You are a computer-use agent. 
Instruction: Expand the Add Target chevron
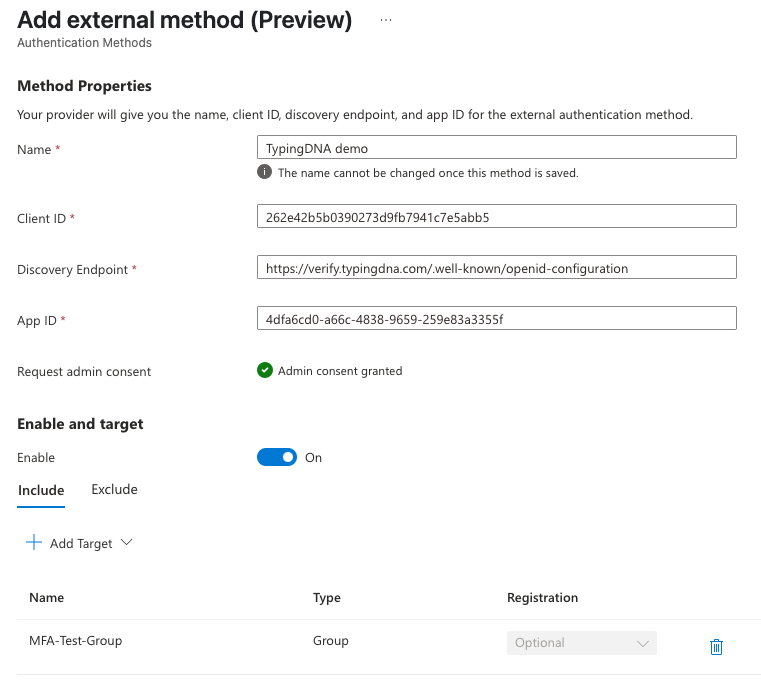[126, 542]
